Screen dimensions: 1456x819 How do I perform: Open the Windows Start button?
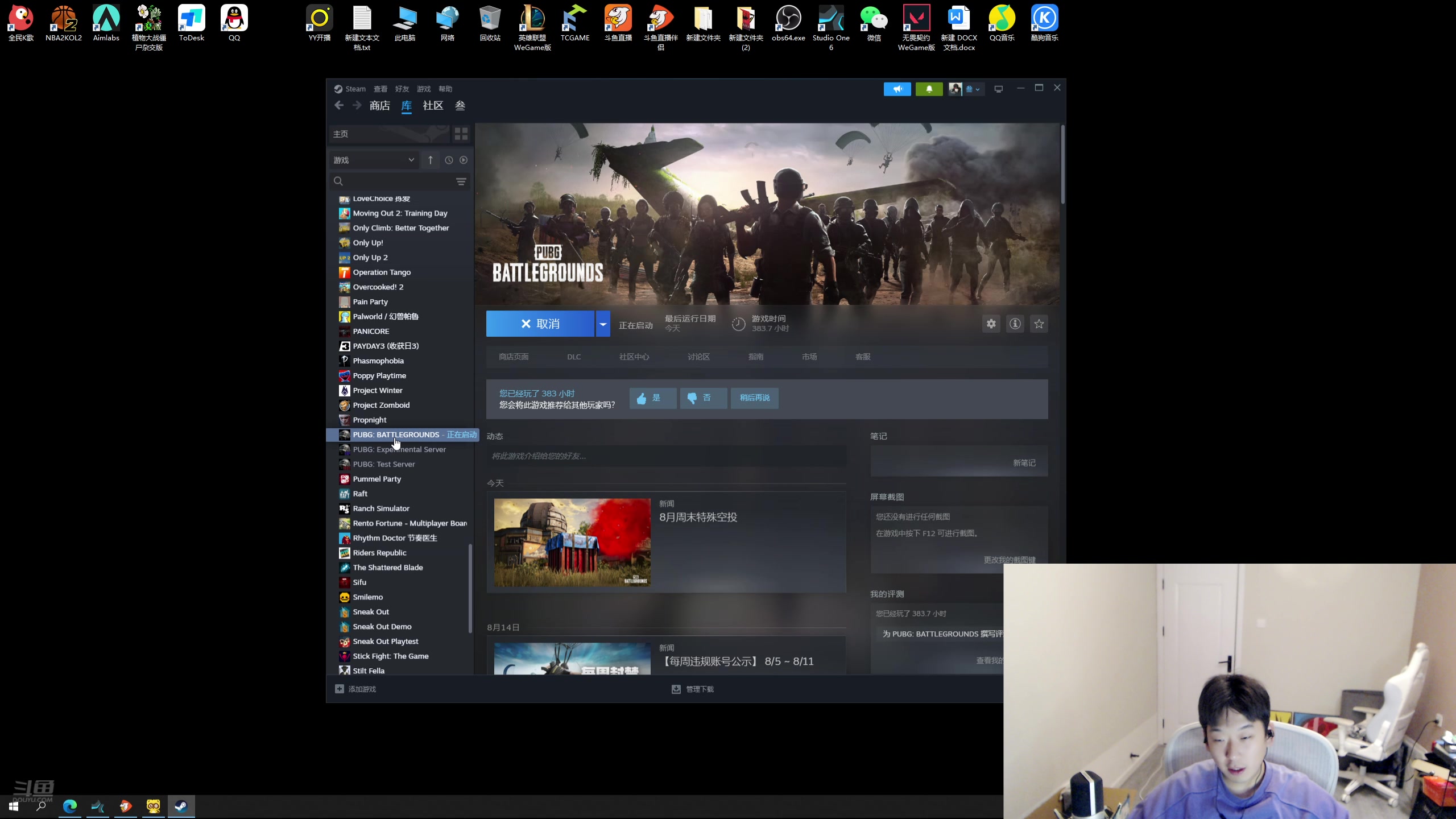pos(14,806)
